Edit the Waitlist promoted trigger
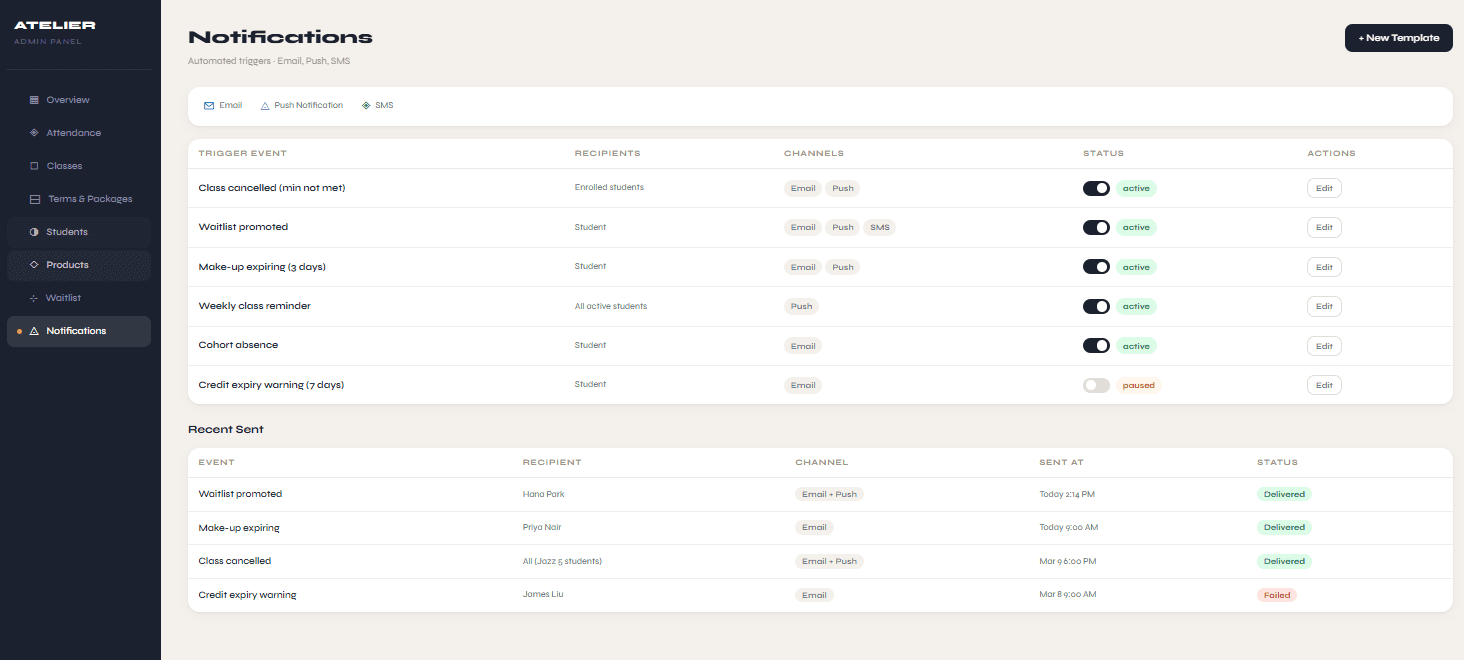 coord(1324,227)
